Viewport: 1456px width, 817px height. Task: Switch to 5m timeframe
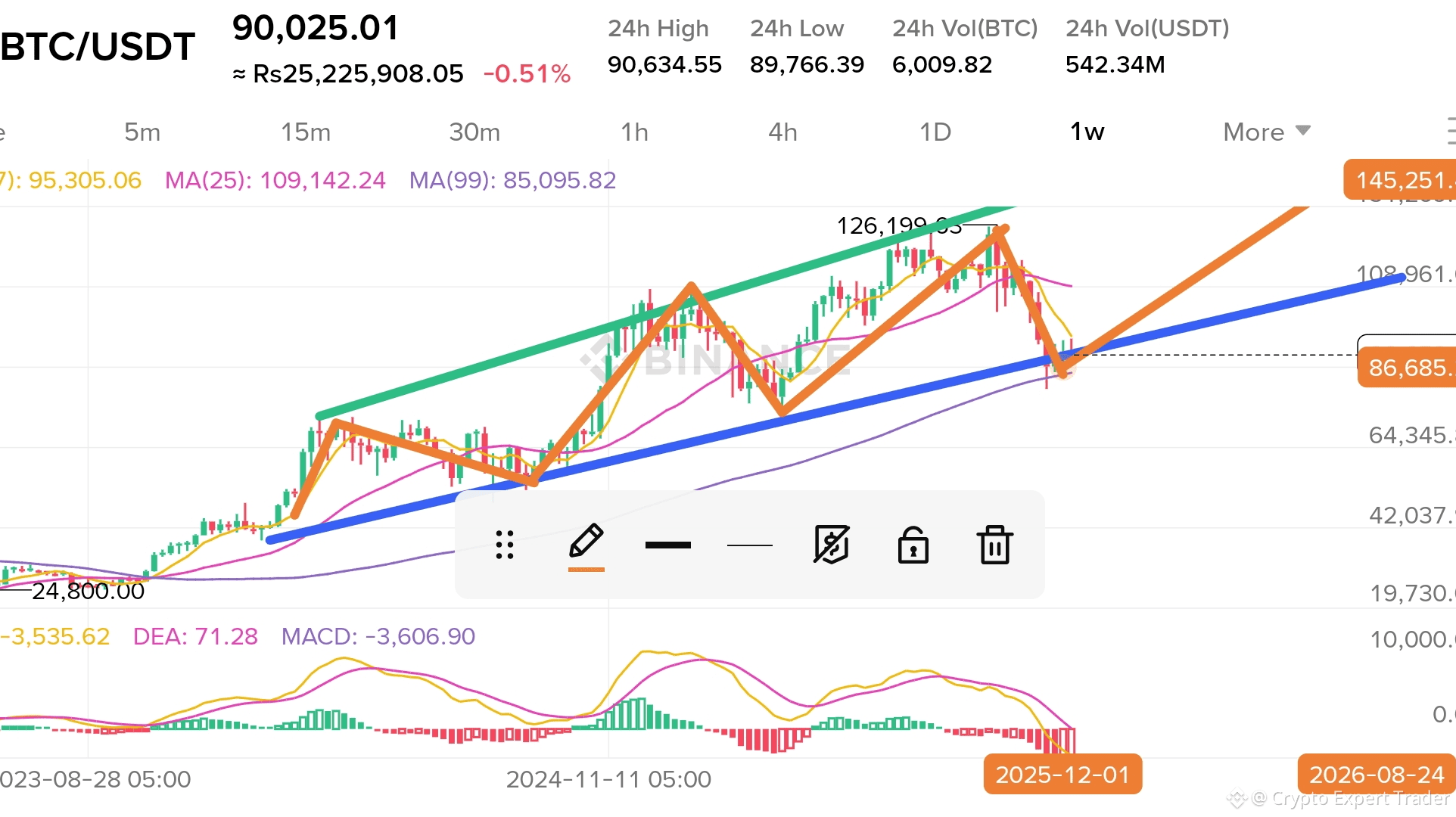[142, 132]
